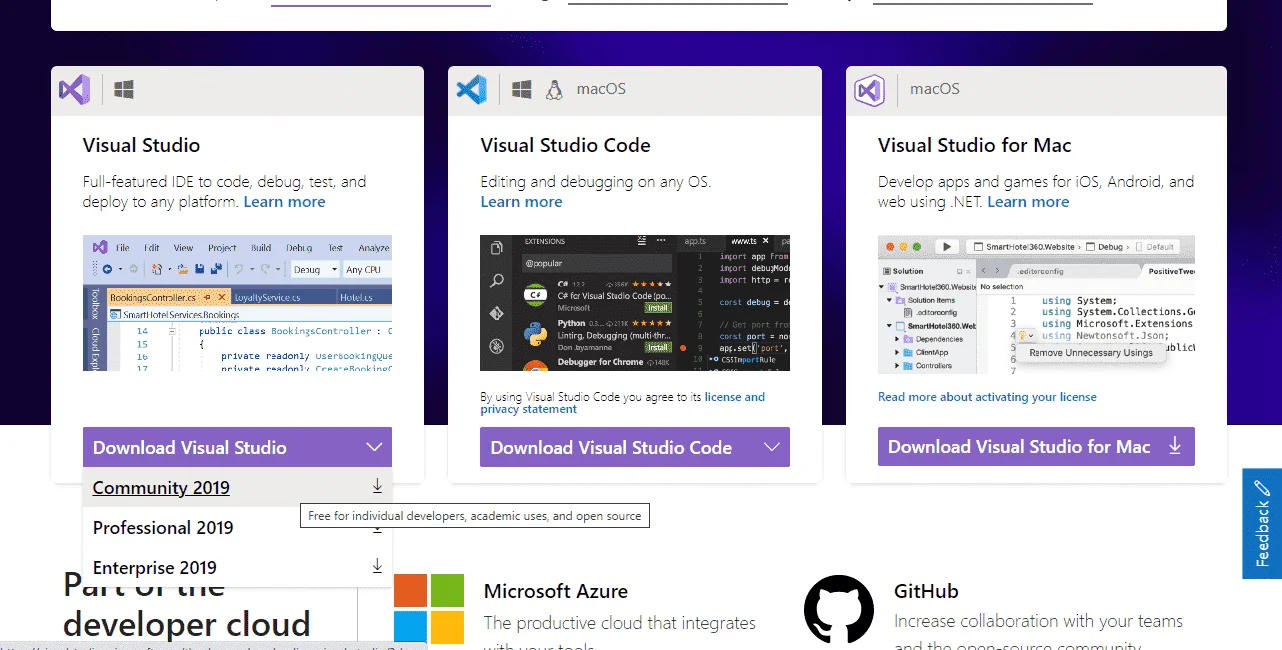Click the Visual Studio for Mac logo icon
The image size is (1282, 650).
coord(869,90)
